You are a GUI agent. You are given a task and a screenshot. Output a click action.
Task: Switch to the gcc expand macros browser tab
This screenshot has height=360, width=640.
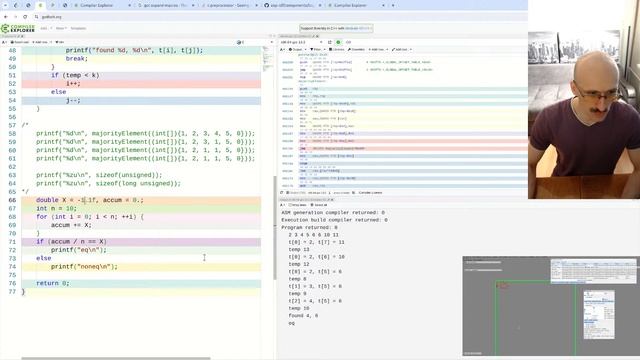tap(165, 5)
